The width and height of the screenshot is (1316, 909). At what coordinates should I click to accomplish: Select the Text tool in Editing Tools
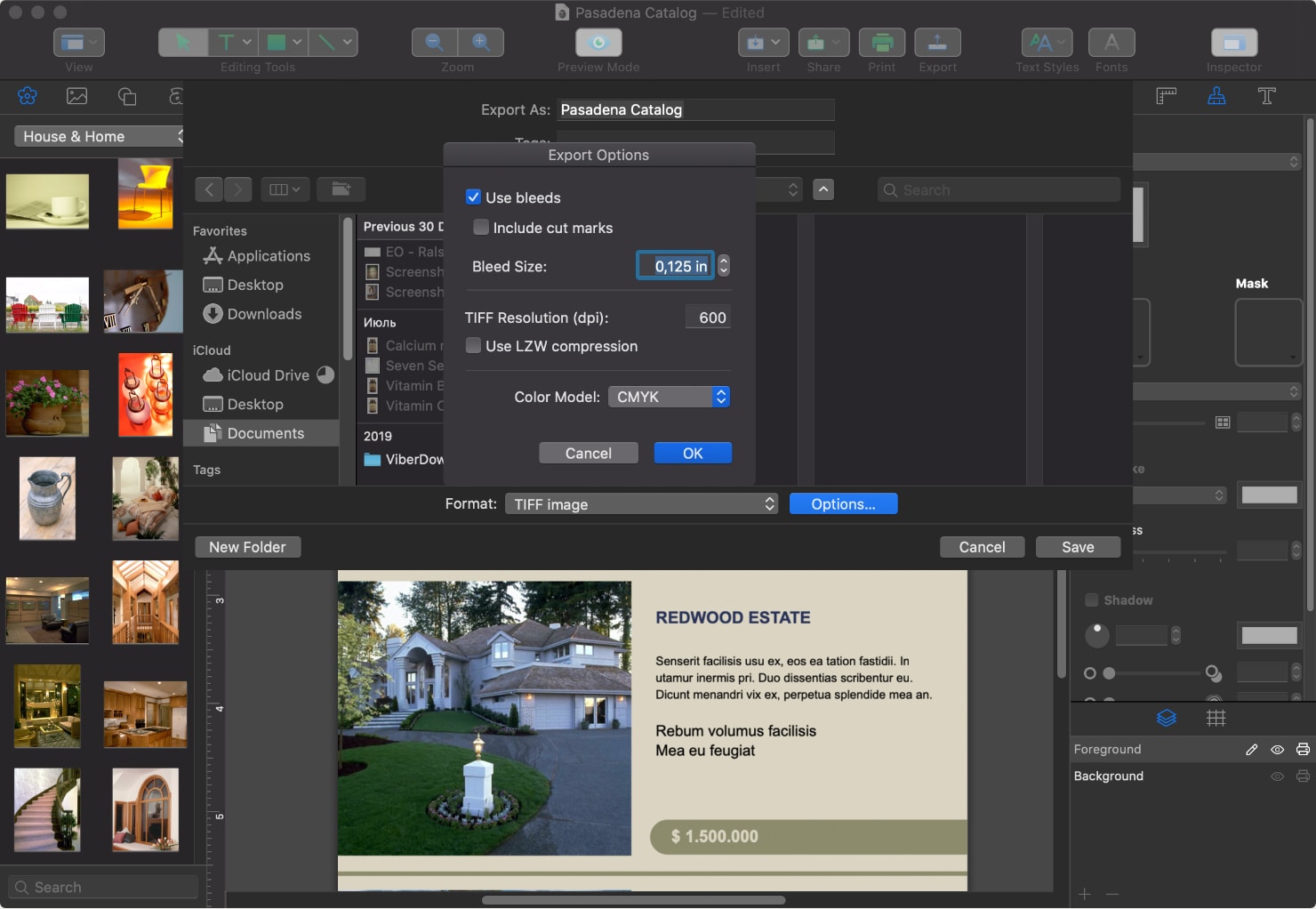225,42
